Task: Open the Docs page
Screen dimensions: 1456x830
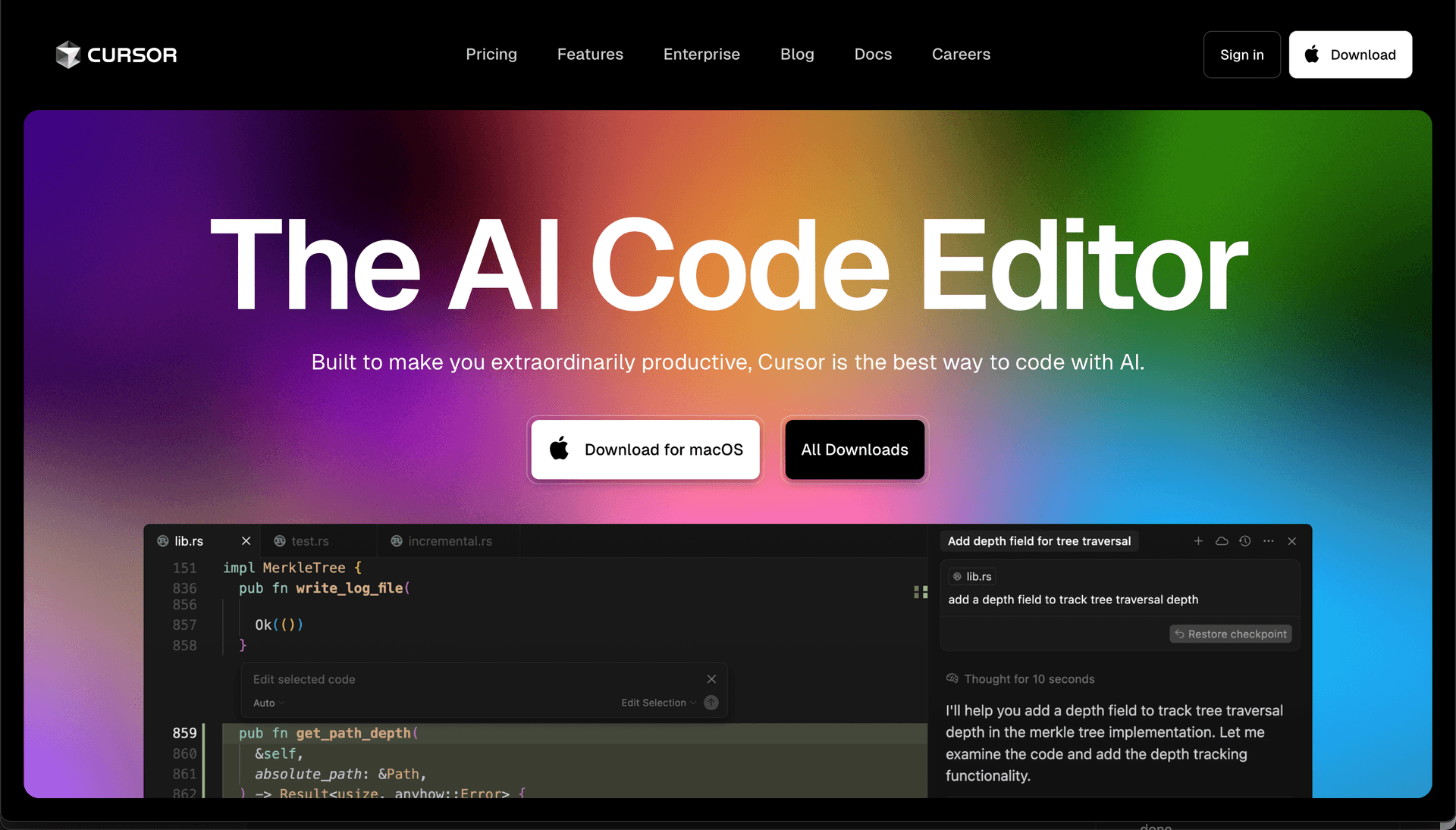Action: click(x=872, y=54)
